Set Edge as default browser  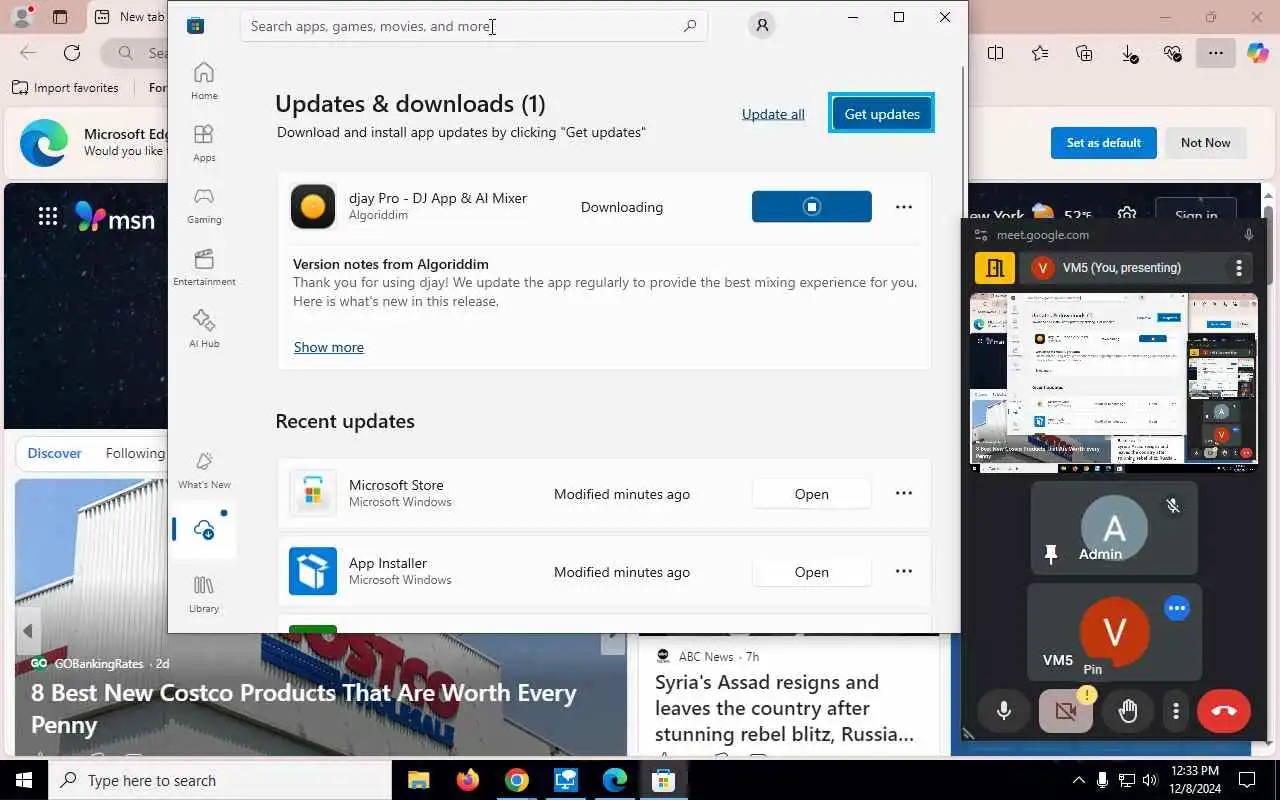click(1103, 143)
